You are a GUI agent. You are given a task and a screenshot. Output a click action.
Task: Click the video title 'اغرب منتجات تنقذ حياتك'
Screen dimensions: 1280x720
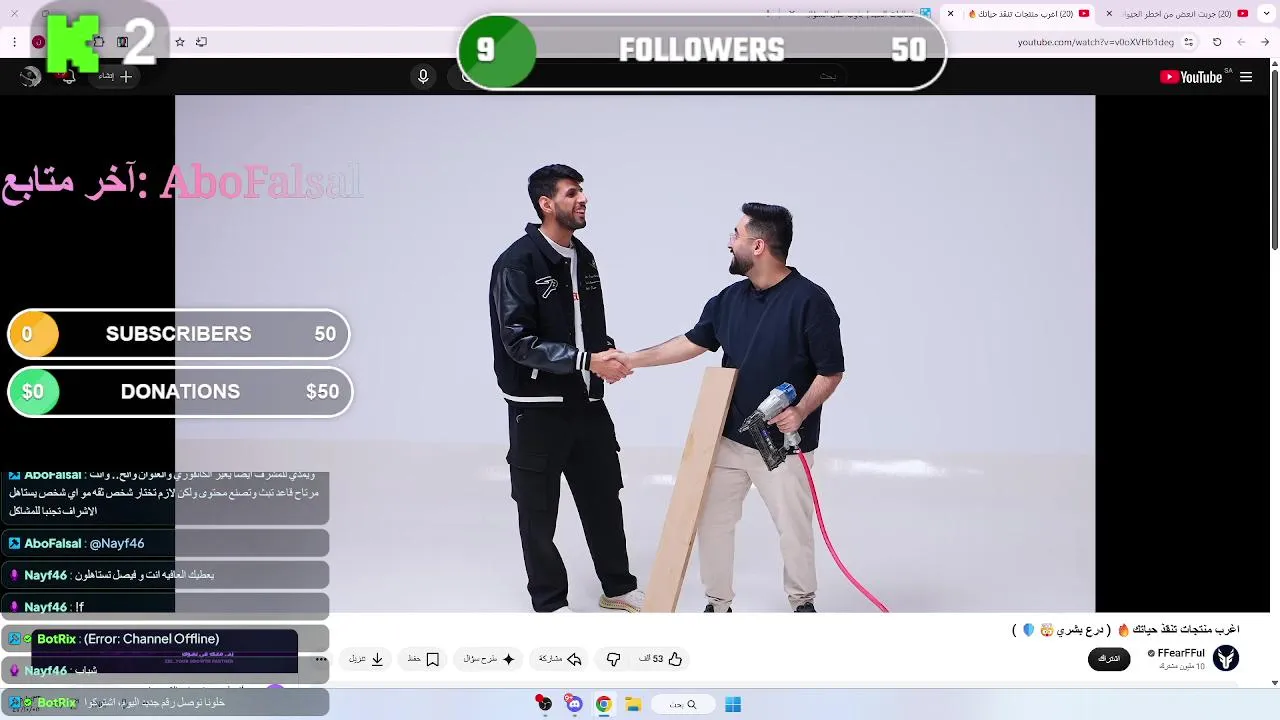pyautogui.click(x=1125, y=630)
